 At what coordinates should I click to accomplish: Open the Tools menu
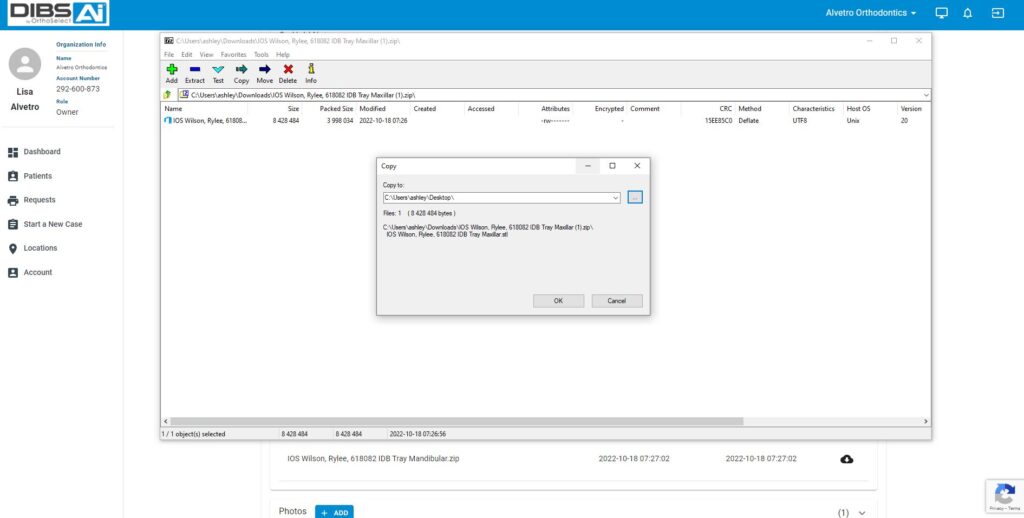(x=261, y=54)
